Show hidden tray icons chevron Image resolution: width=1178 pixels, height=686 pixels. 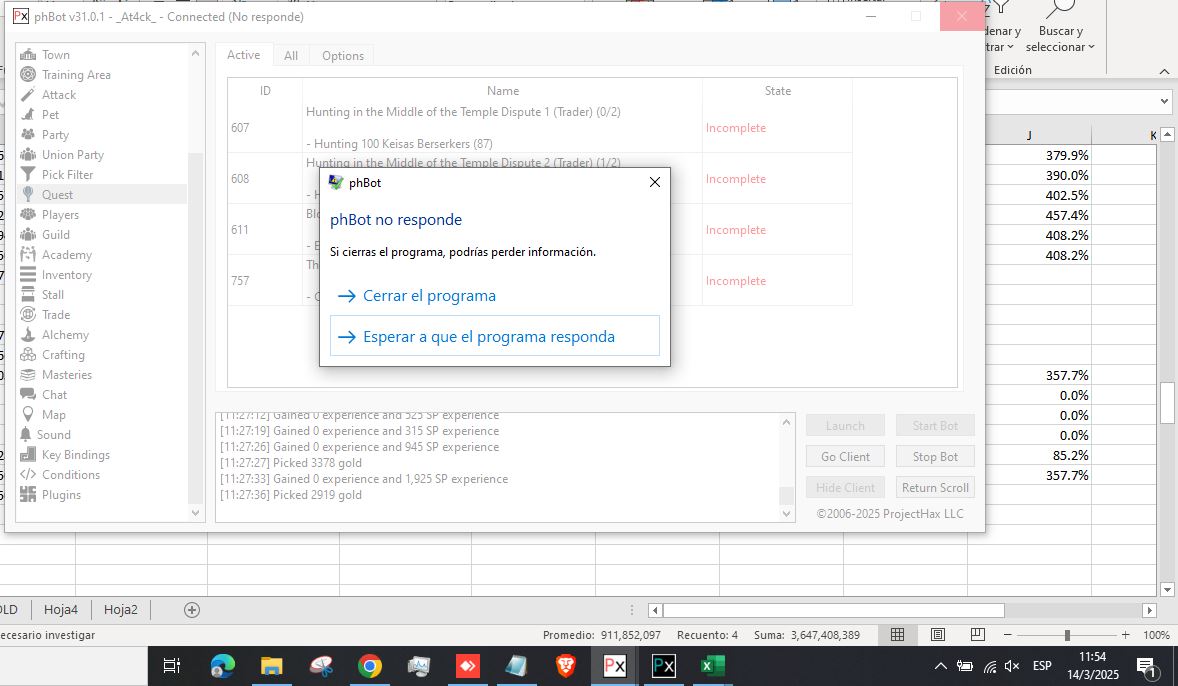[x=940, y=666]
